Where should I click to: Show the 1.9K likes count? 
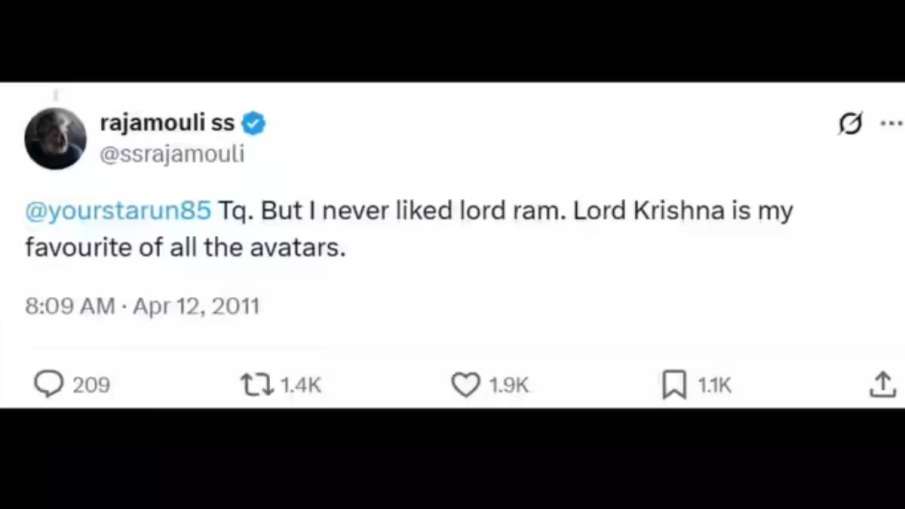tap(509, 385)
